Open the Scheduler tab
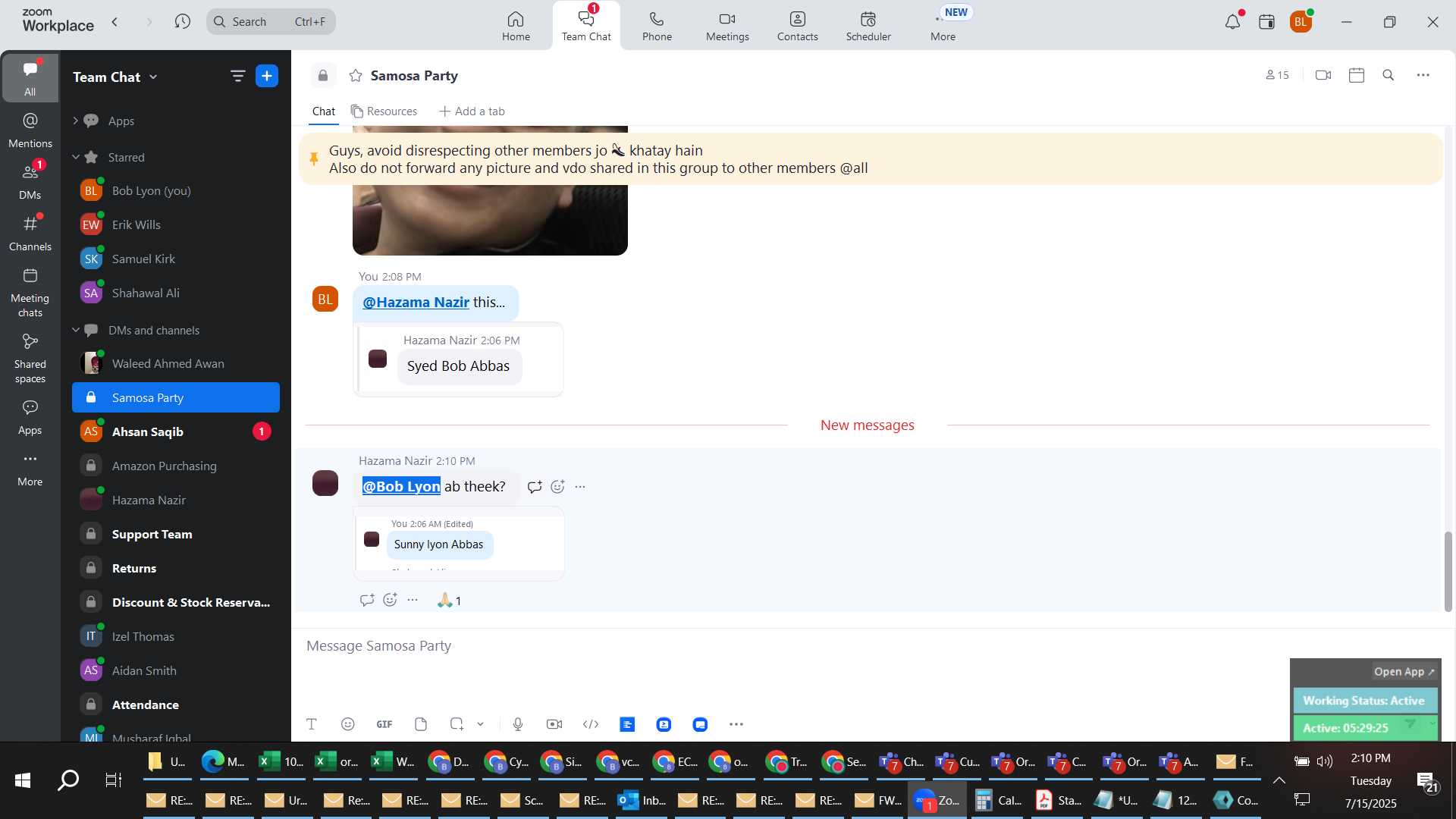 pos(868,26)
